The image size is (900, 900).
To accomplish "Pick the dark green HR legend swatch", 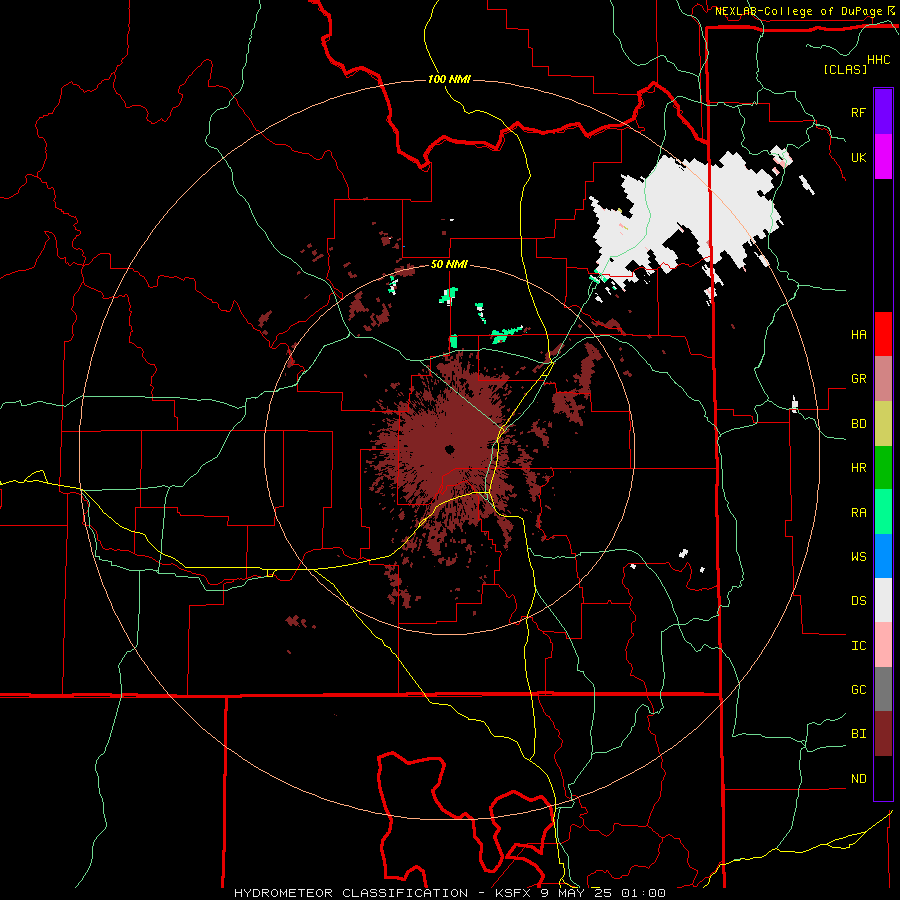I will (x=883, y=467).
